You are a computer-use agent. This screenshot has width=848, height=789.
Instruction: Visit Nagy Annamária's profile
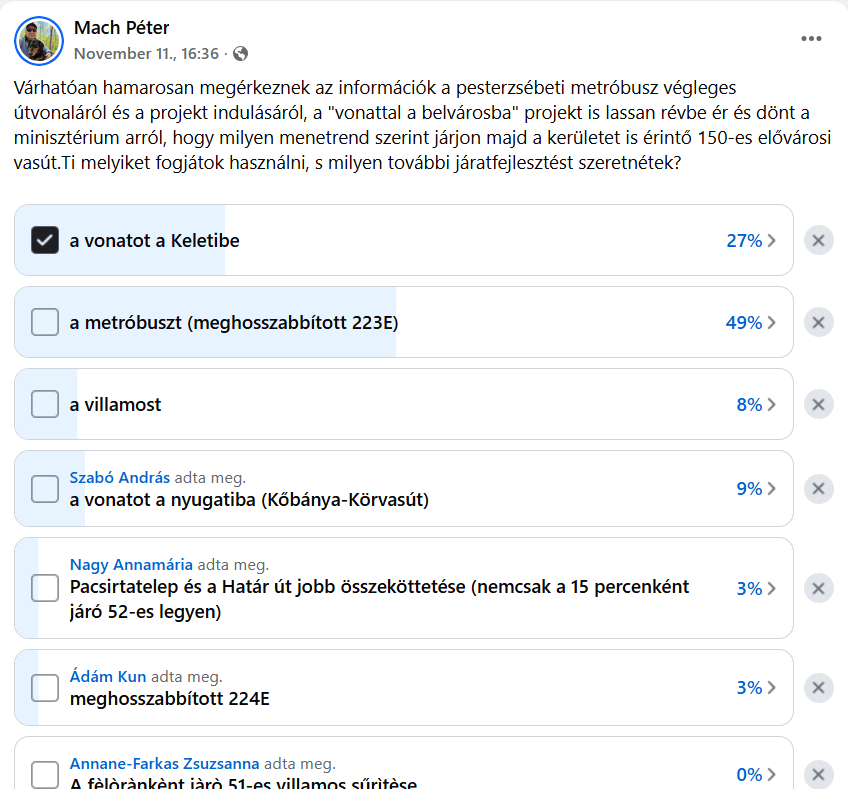(x=131, y=564)
